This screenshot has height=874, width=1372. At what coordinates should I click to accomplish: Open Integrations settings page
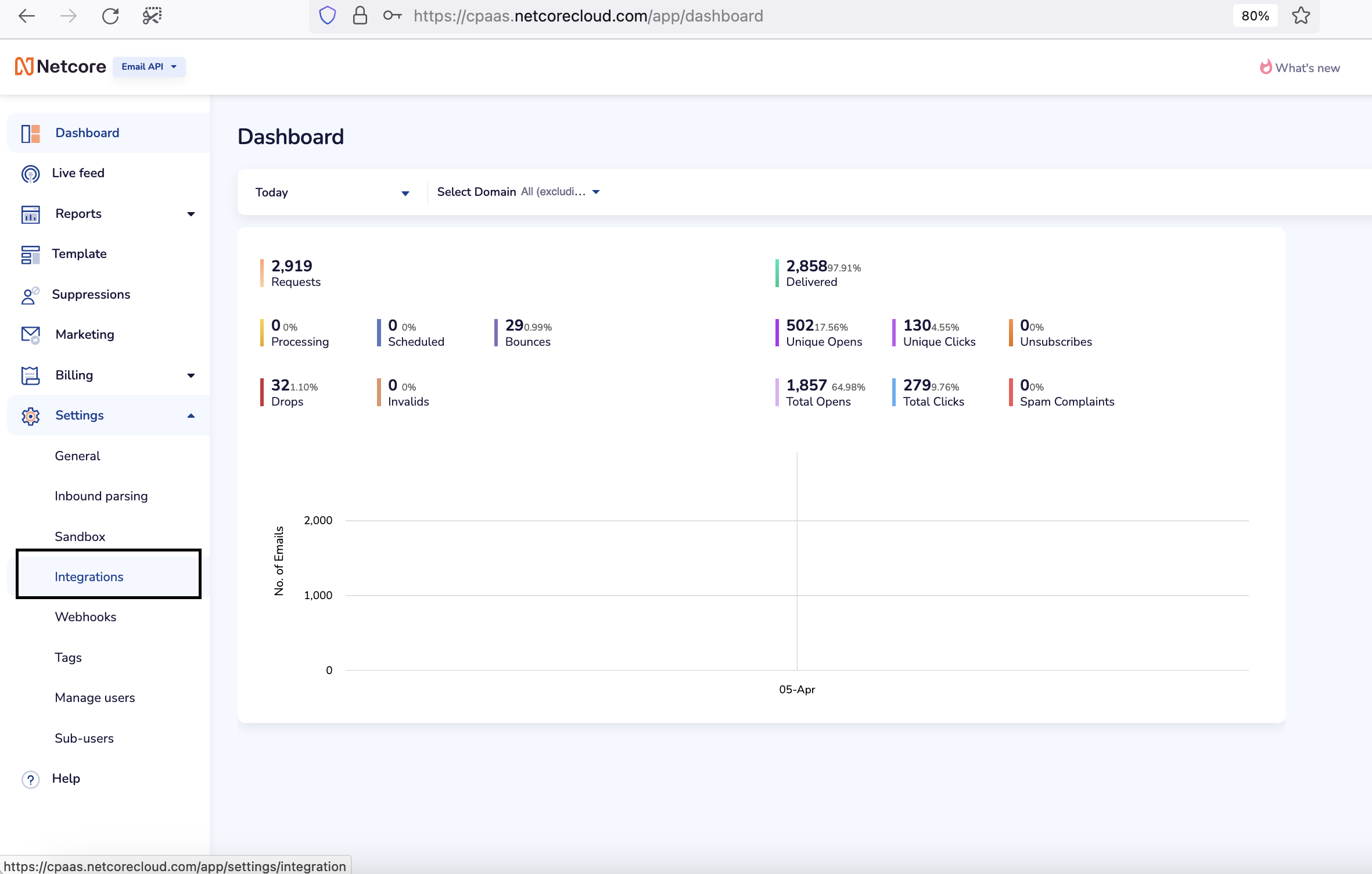point(89,576)
